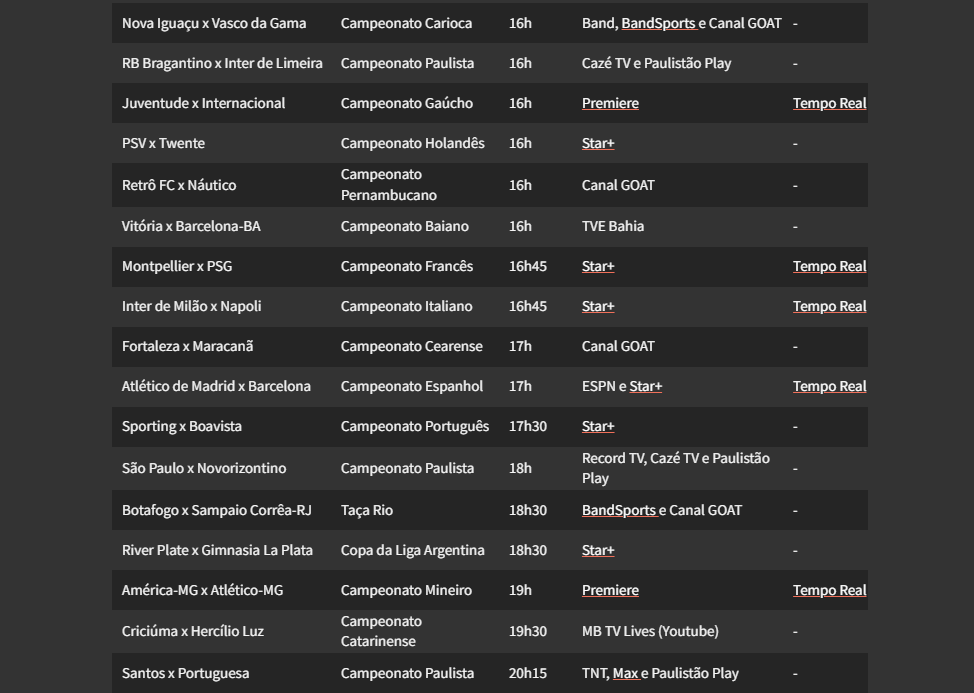Open Star+ link for PSV x Twente
This screenshot has height=693, width=974.
598,143
